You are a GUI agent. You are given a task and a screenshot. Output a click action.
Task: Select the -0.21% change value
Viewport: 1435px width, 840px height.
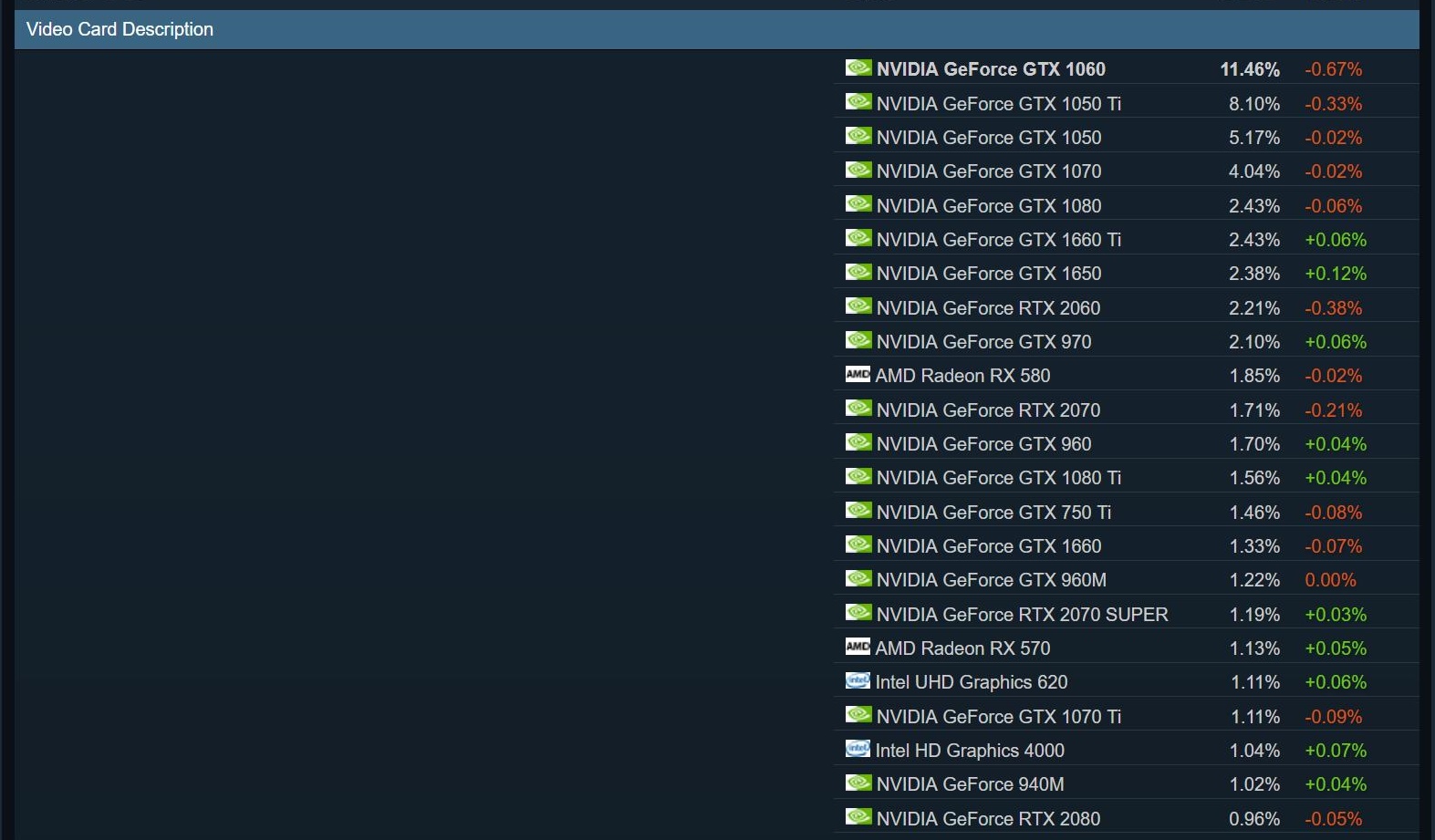click(1334, 410)
